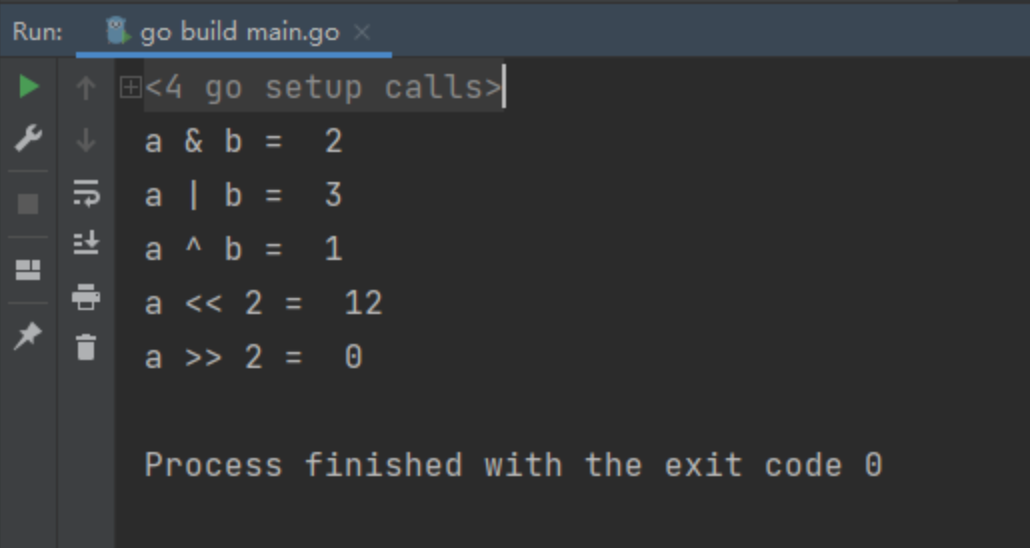Click the Up stack trace arrow

click(86, 87)
